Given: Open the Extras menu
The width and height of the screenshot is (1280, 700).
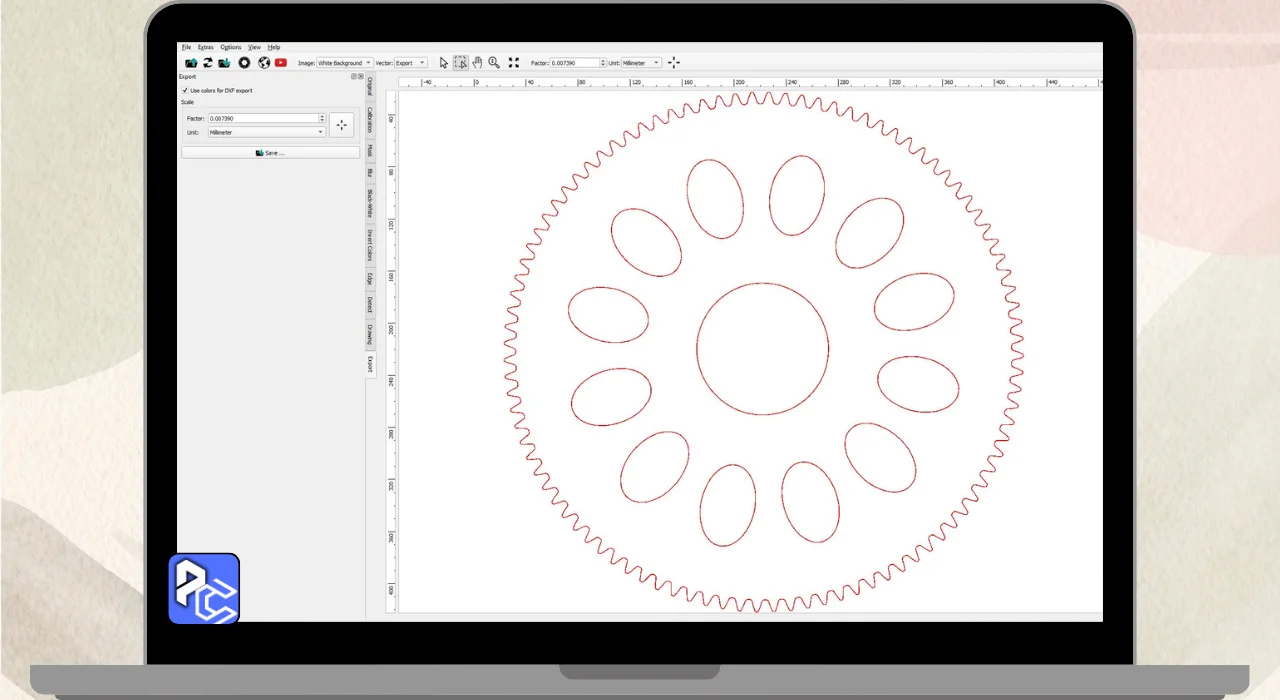Looking at the screenshot, I should coord(205,47).
